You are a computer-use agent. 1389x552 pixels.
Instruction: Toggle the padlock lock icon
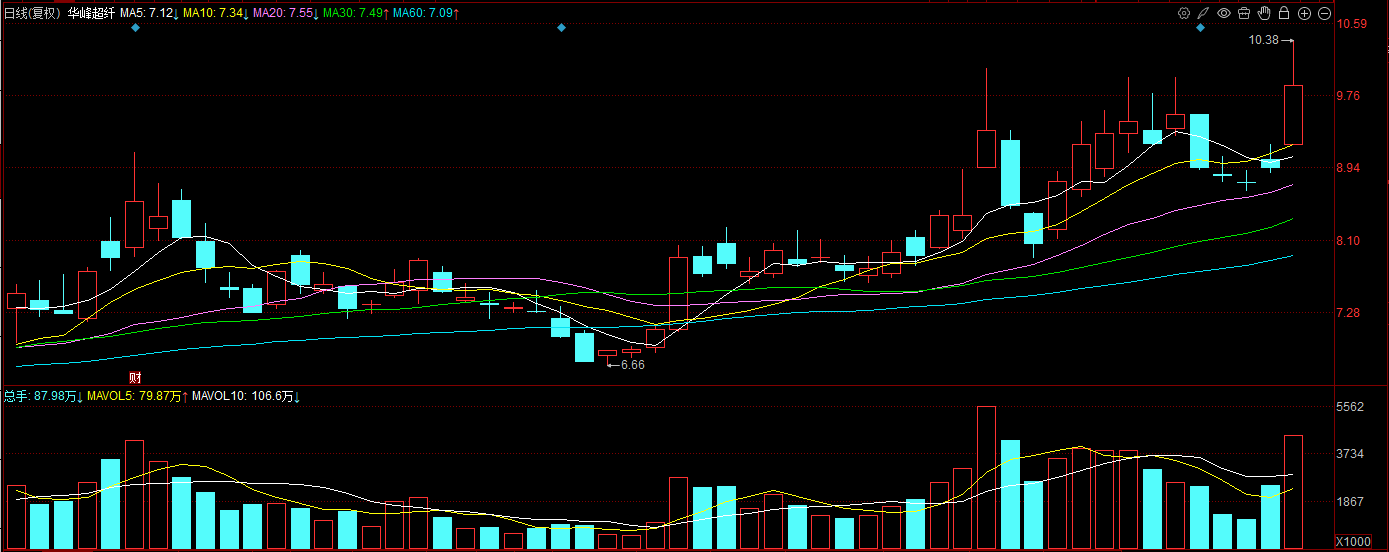[x=1284, y=13]
